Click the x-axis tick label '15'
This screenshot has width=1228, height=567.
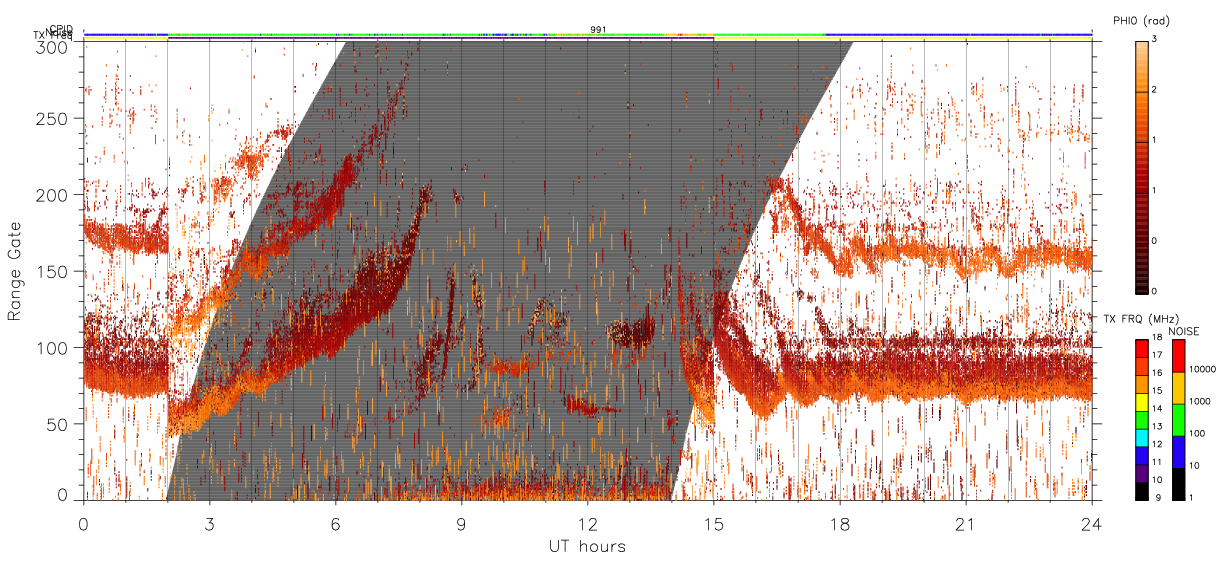pyautogui.click(x=714, y=523)
